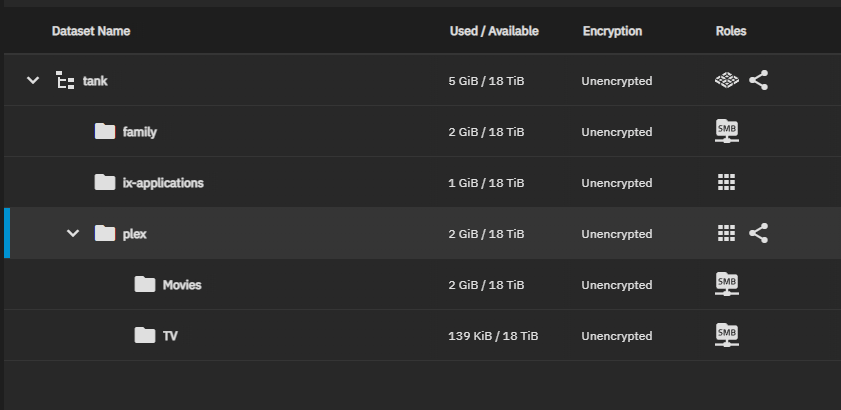This screenshot has width=841, height=410.
Task: Click the Dataset Name column header
Action: tap(91, 31)
